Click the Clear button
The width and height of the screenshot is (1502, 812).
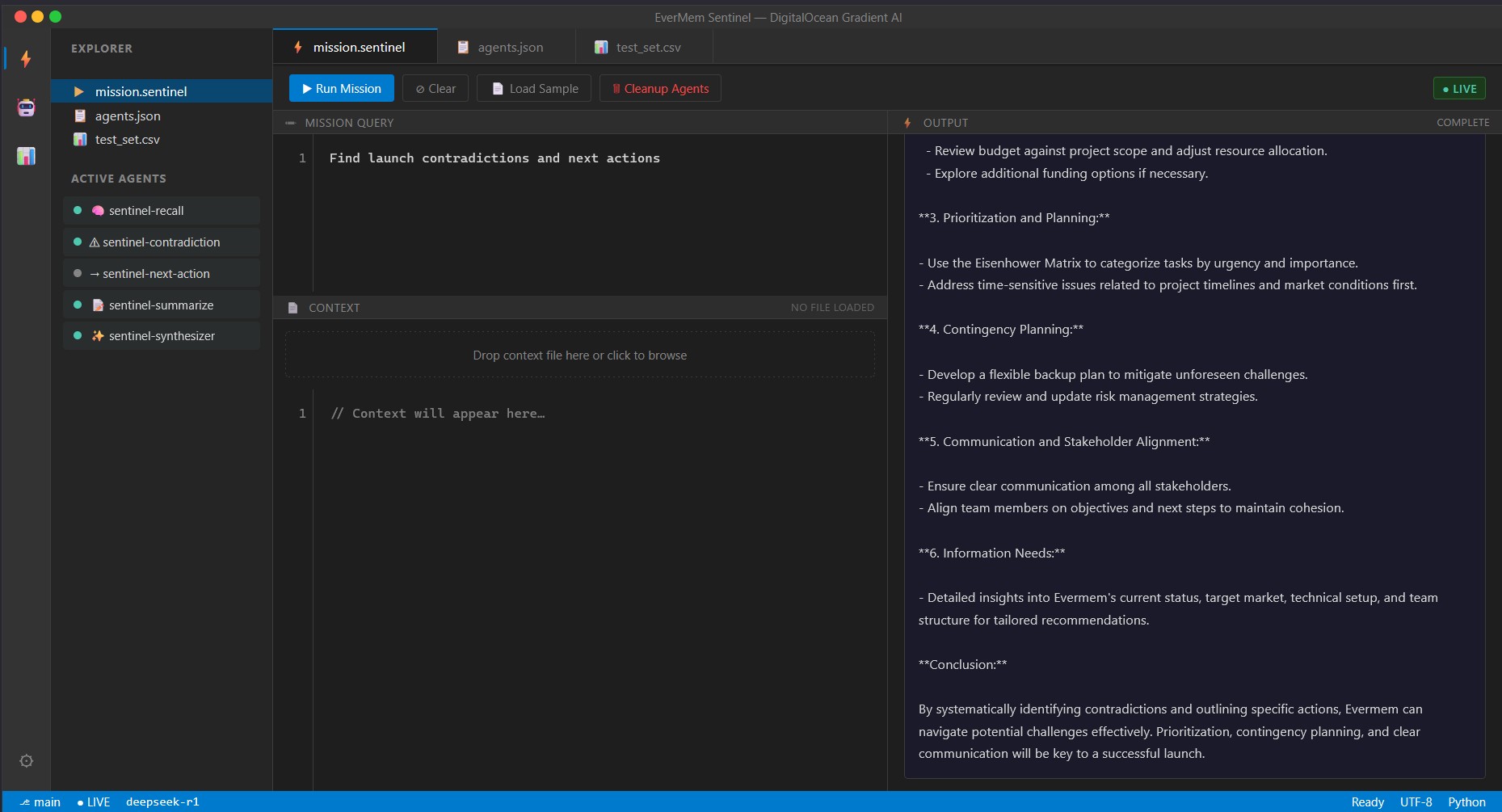435,89
